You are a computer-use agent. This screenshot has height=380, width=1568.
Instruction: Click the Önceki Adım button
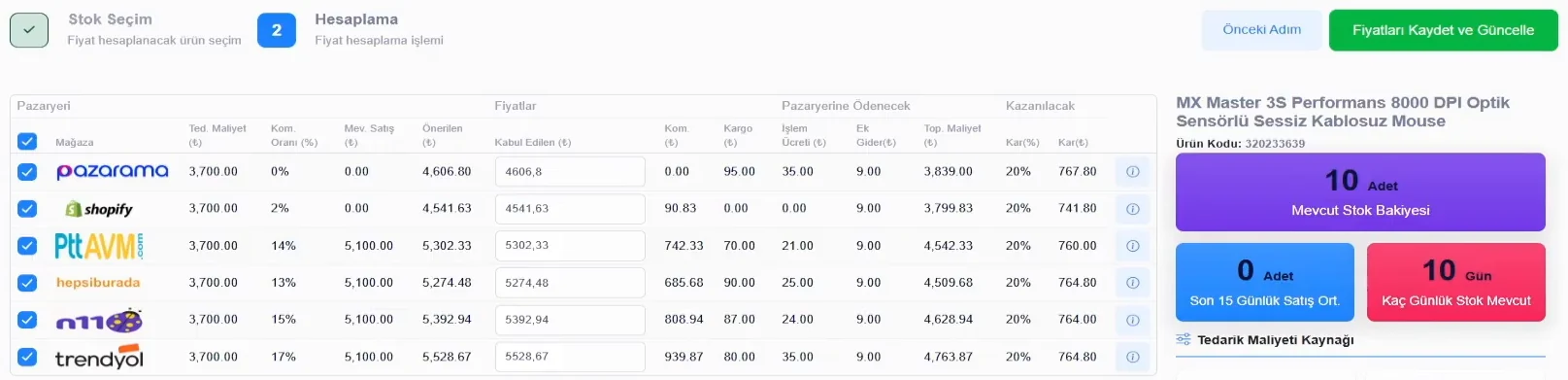coord(1261,30)
